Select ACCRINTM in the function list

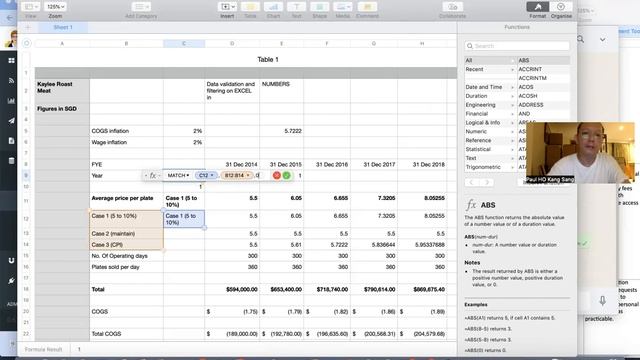pos(543,78)
